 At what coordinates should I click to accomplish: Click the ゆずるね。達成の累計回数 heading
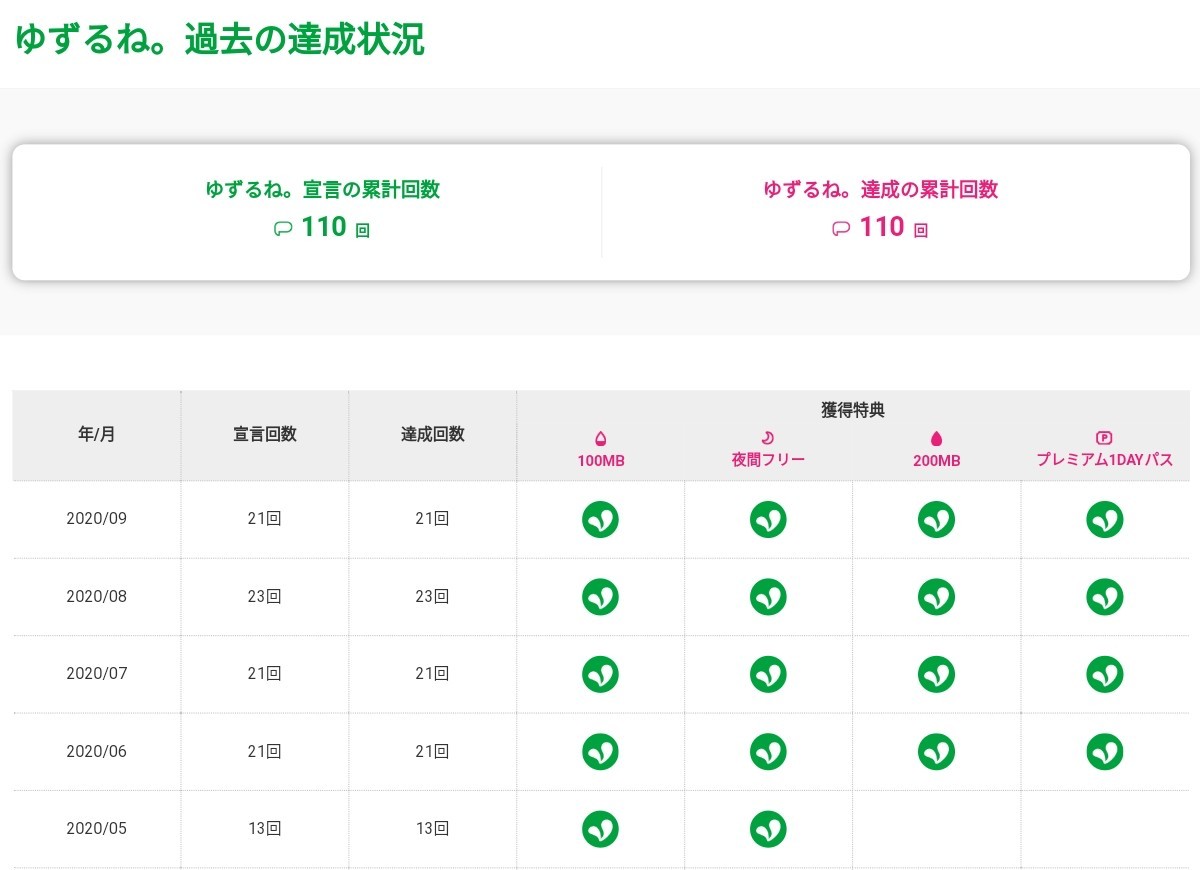pyautogui.click(x=880, y=190)
